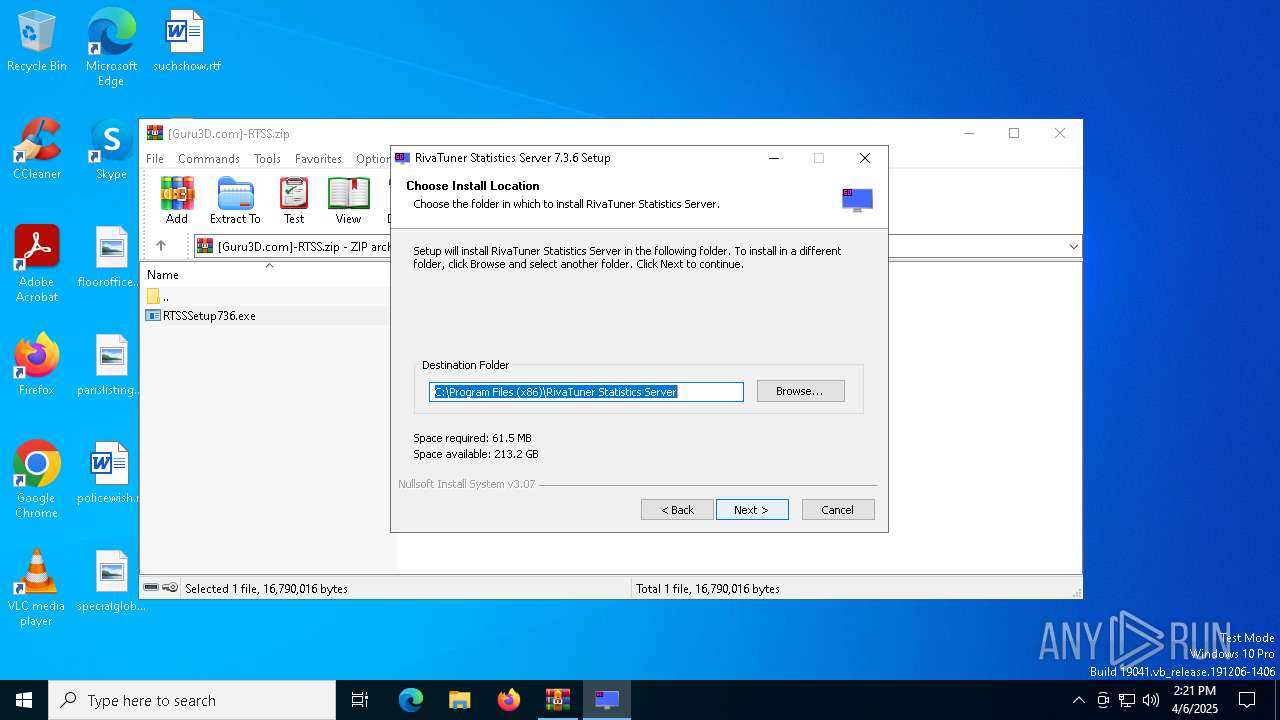Switch to WinRAR on the taskbar
The height and width of the screenshot is (720, 1280).
point(557,700)
